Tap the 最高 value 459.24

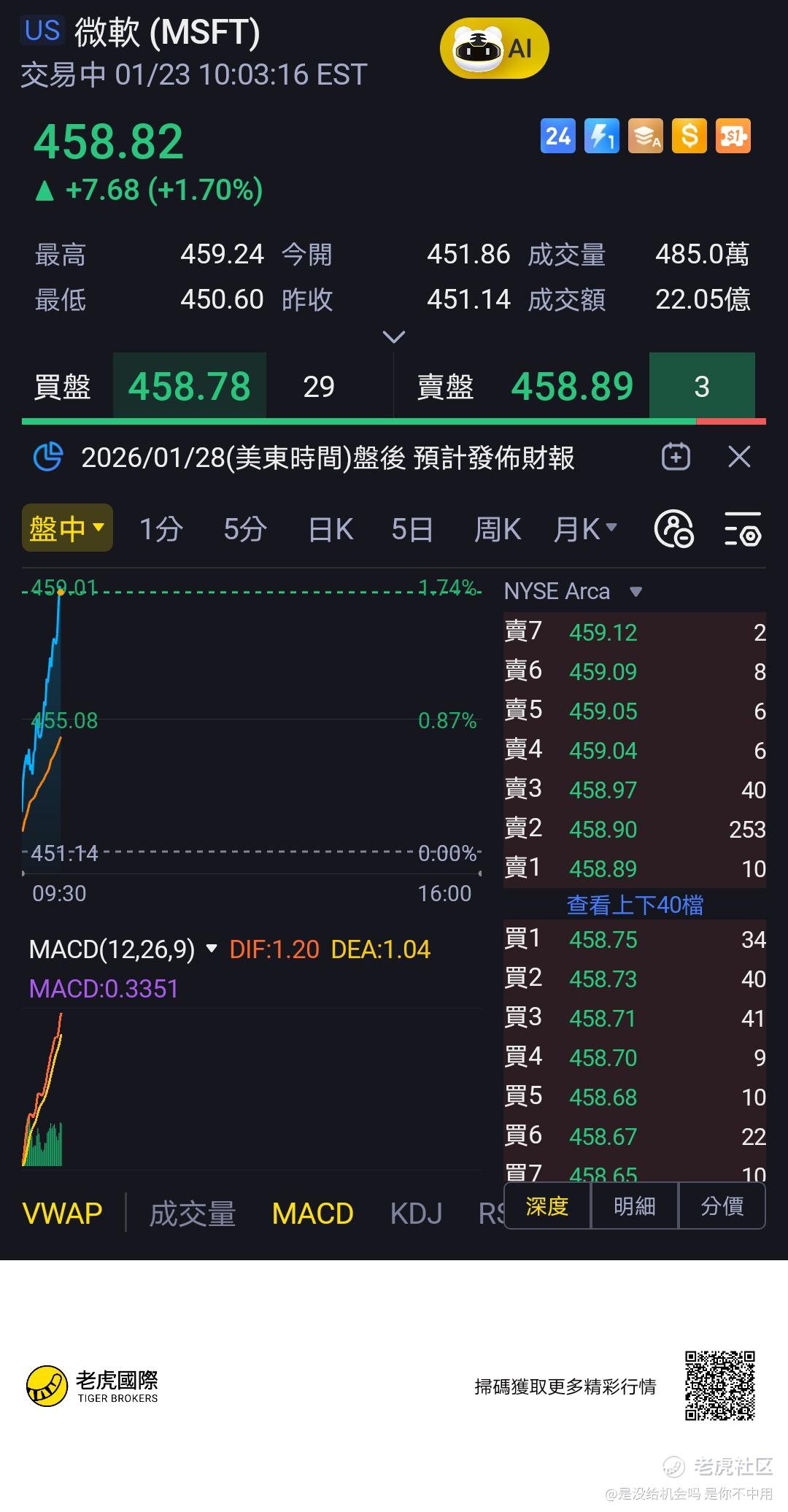222,254
